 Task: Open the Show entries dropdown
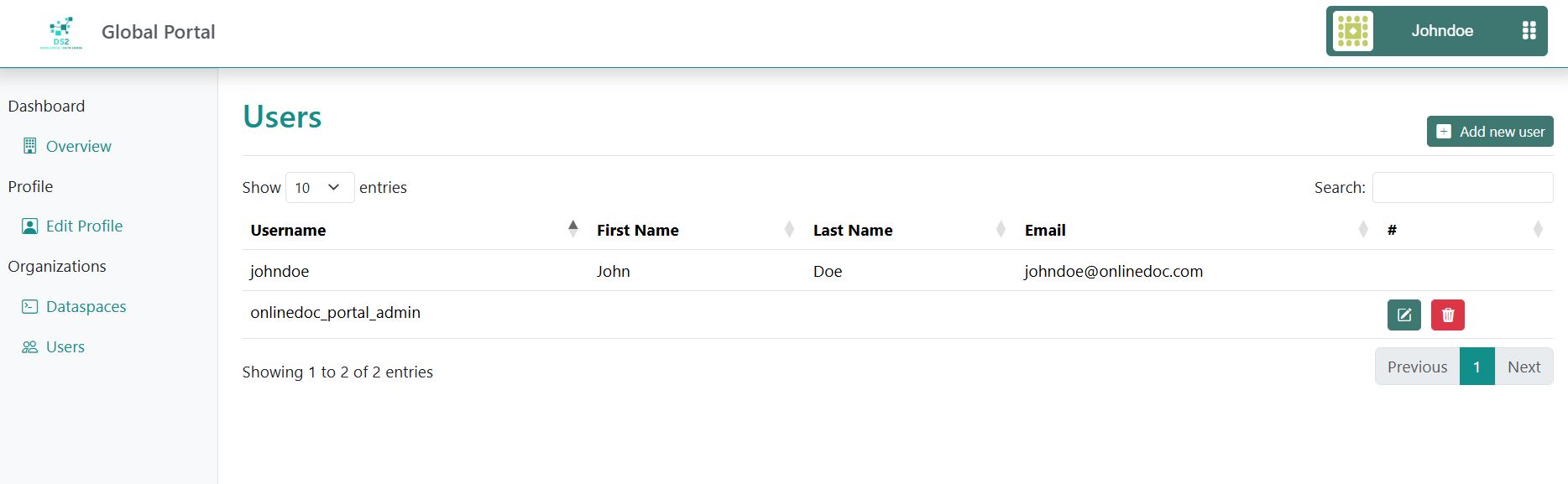[x=319, y=187]
